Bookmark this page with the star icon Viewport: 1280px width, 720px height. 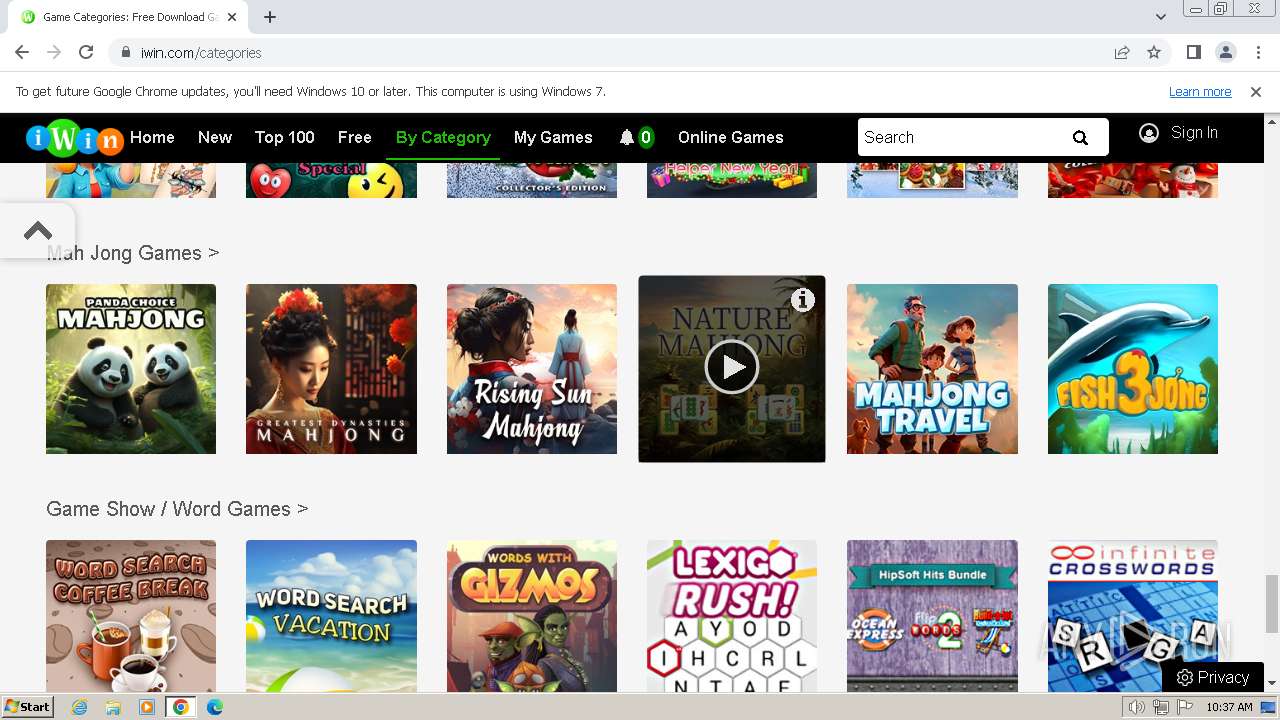click(1154, 52)
